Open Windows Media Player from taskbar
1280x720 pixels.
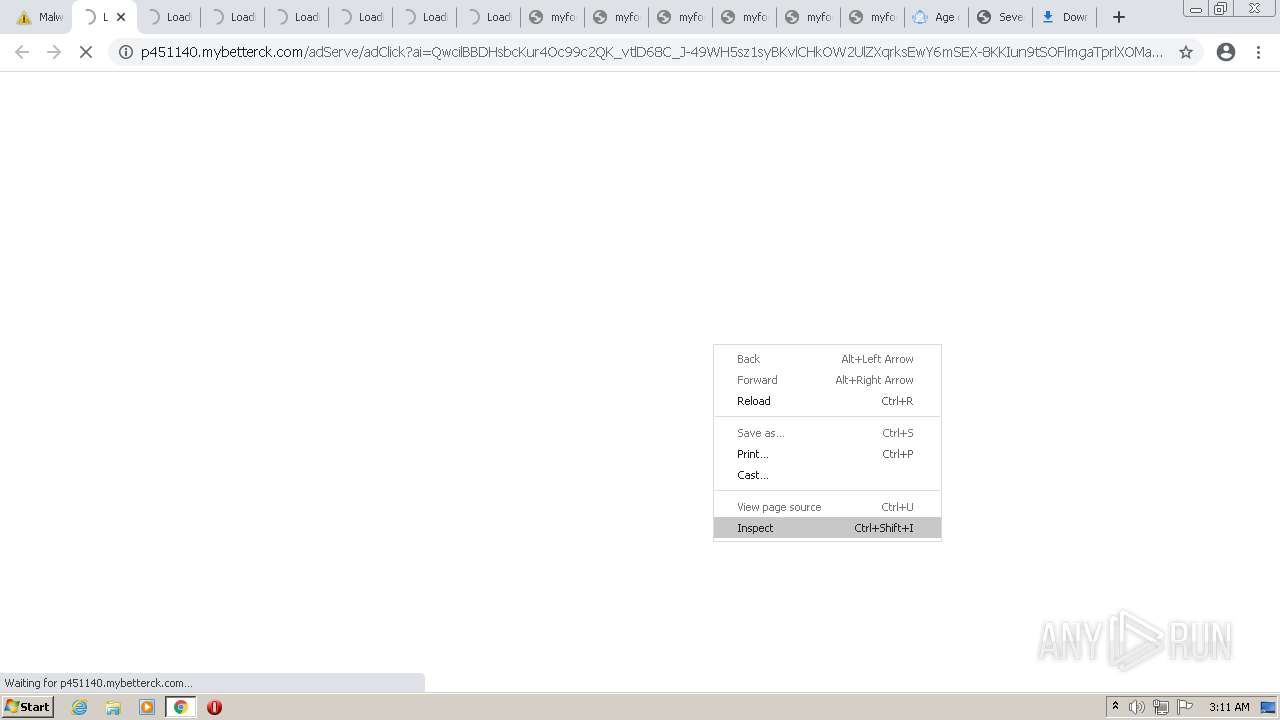click(147, 707)
